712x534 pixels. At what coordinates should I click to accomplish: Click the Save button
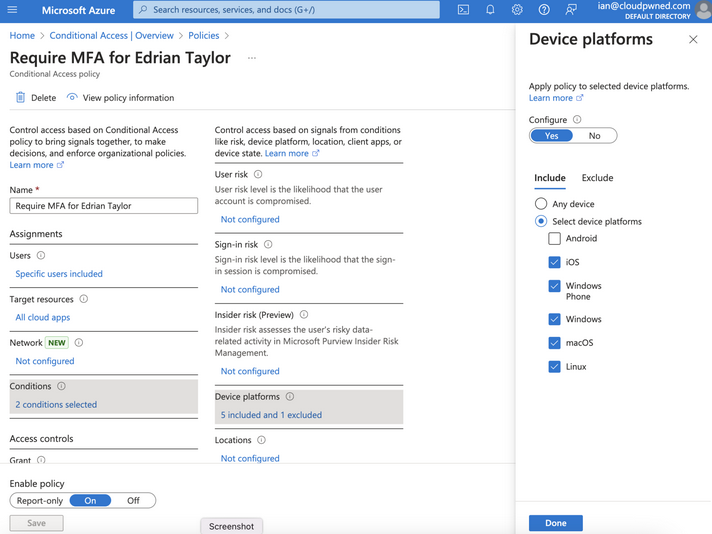coord(36,523)
